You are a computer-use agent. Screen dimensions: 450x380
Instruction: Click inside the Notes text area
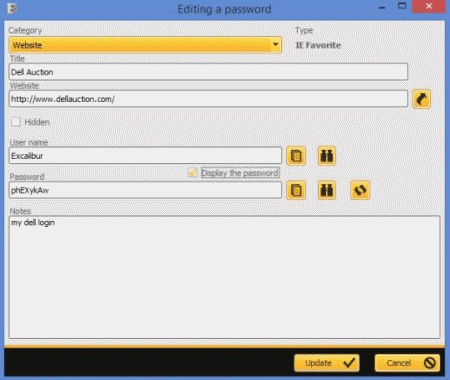coord(224,277)
